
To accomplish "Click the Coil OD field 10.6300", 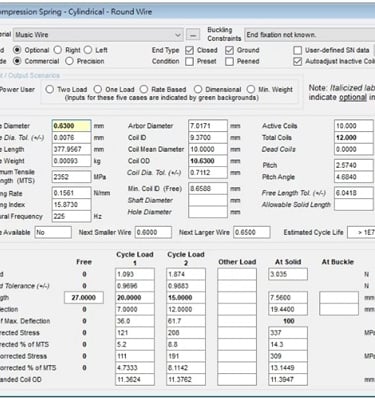I will [208, 161].
